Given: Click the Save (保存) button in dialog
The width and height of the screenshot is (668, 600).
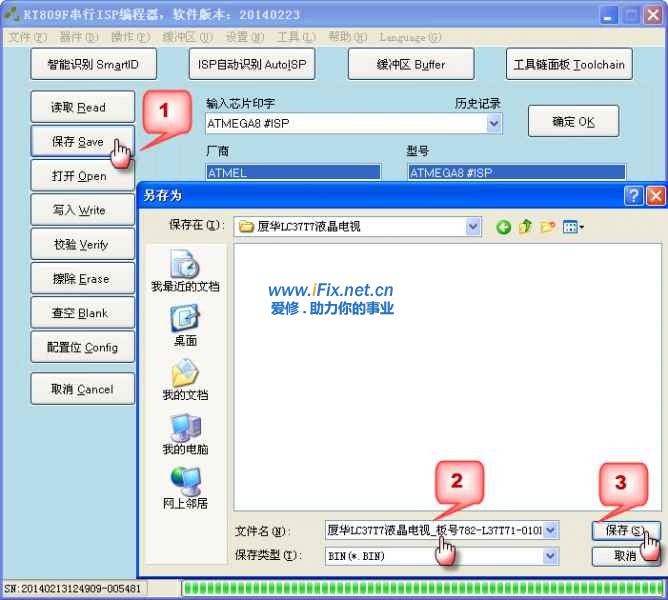Looking at the screenshot, I should pyautogui.click(x=625, y=531).
